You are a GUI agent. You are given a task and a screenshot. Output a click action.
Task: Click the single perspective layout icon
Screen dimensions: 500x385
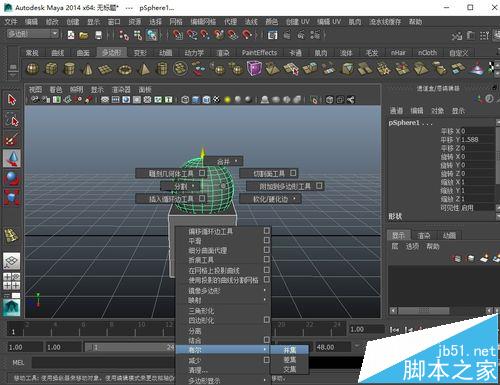point(11,261)
